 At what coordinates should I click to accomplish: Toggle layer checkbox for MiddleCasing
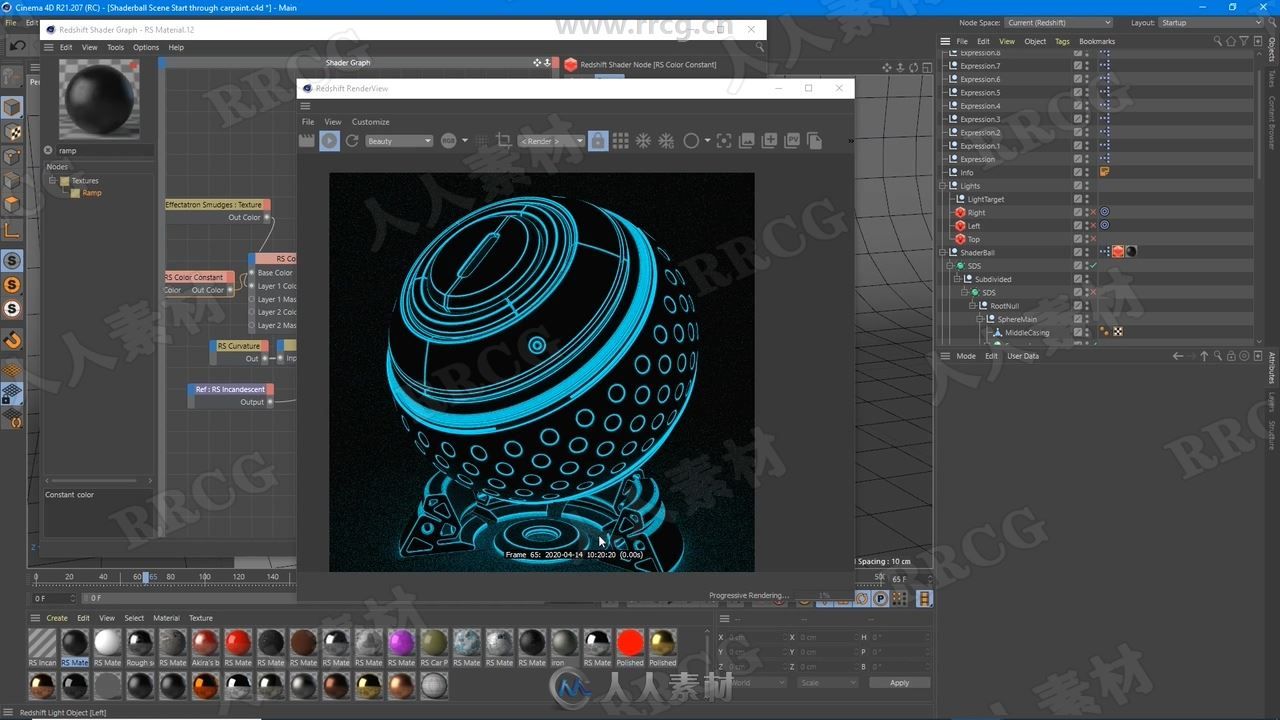click(1078, 332)
